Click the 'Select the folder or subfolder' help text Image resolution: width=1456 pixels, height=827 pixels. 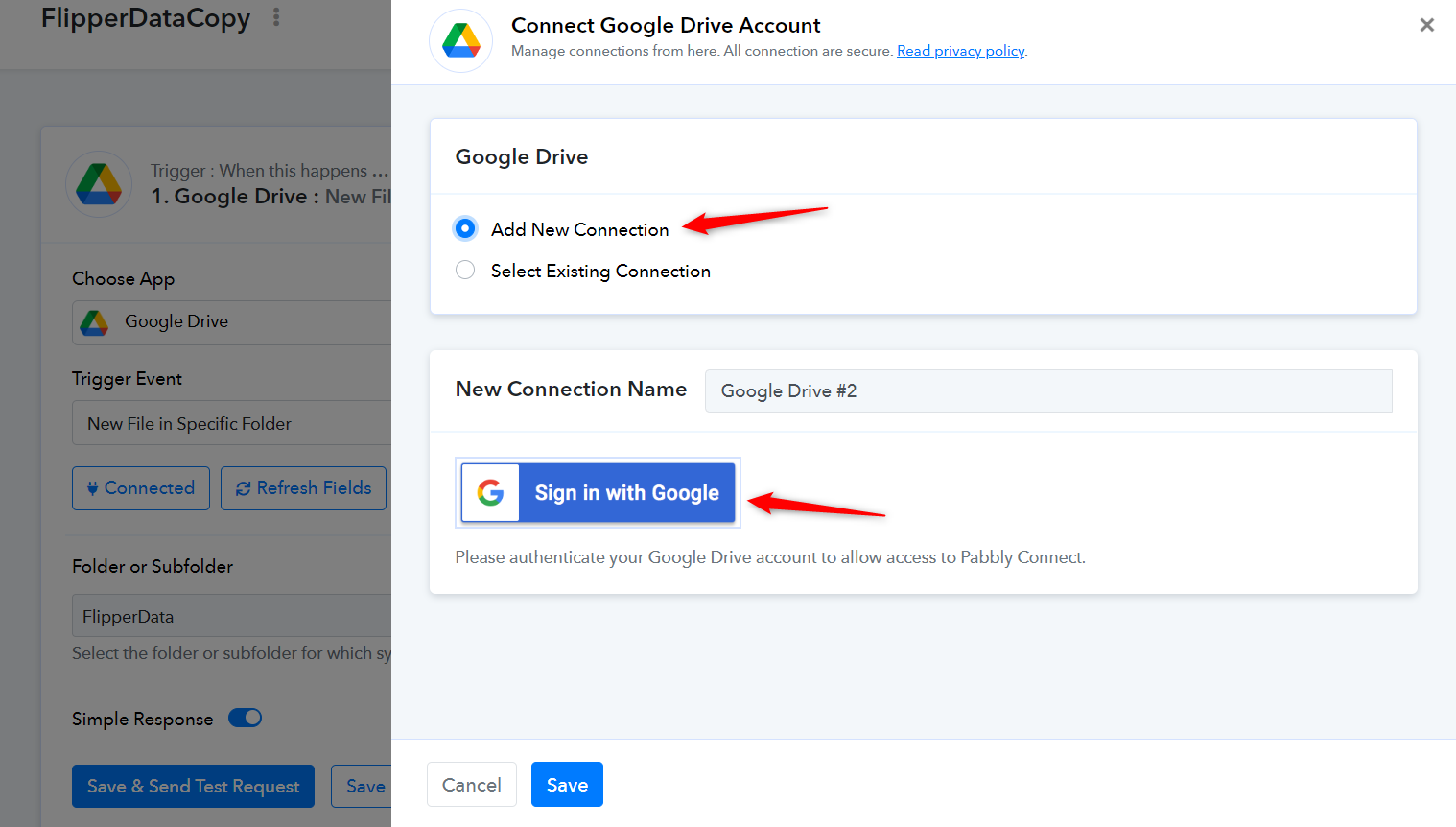231,653
